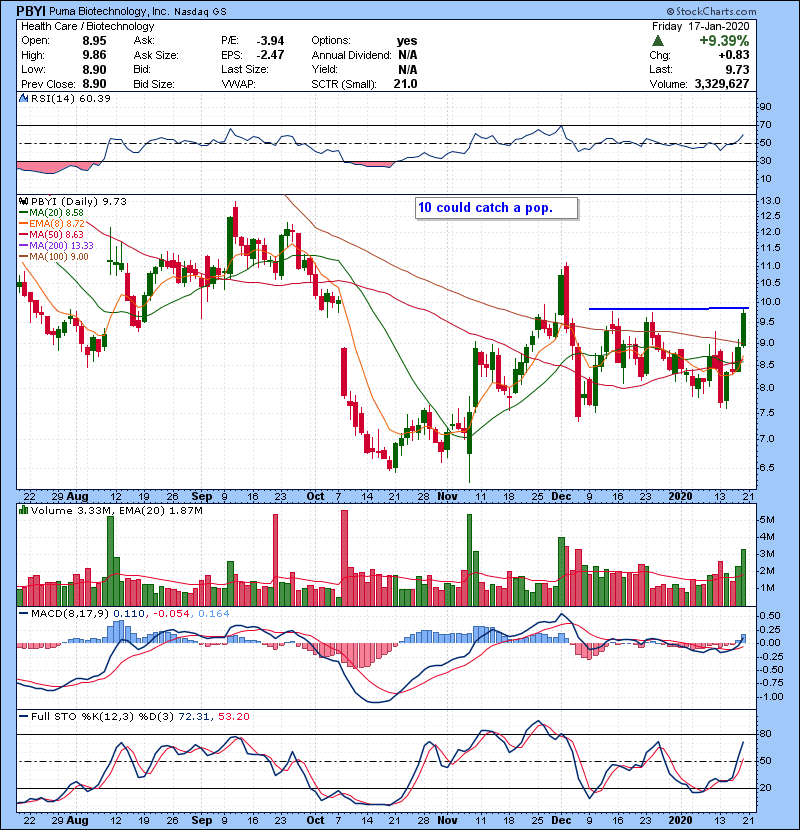Click the '10 could catch a pop.' annotation box

tap(497, 208)
